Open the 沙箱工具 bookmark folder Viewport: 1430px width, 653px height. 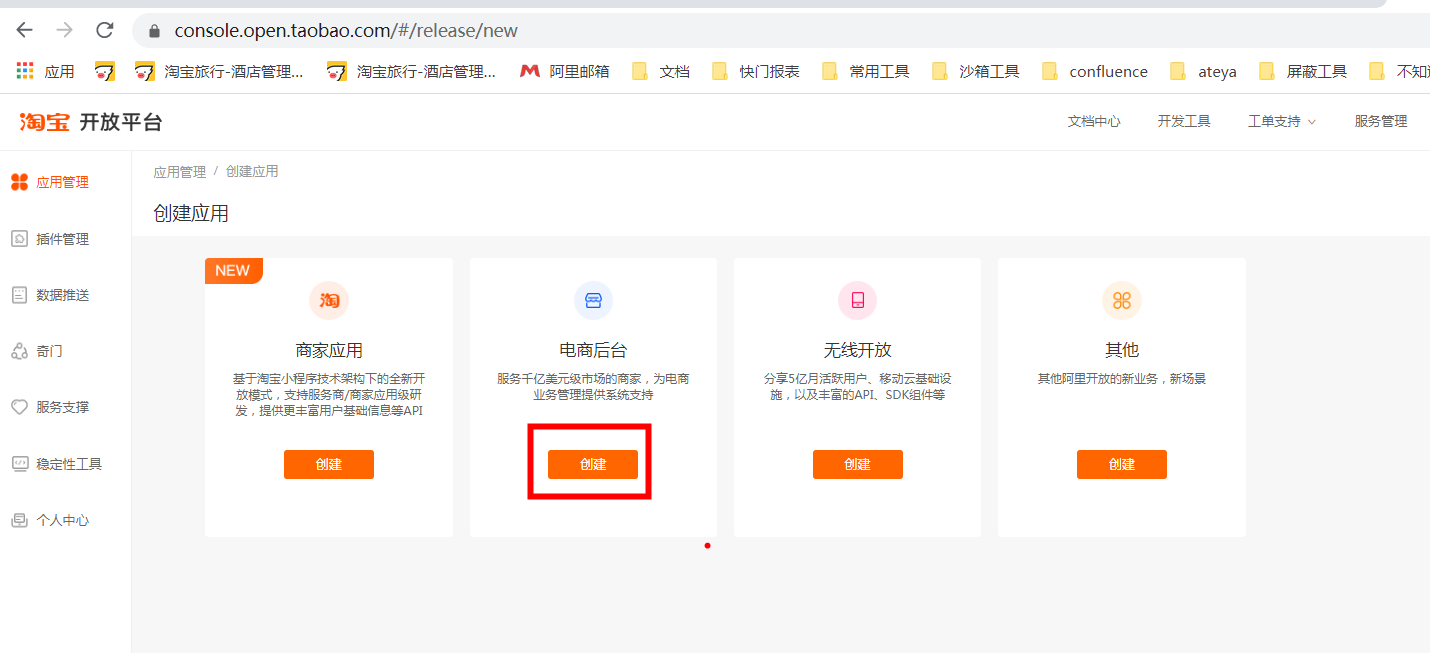pos(976,71)
